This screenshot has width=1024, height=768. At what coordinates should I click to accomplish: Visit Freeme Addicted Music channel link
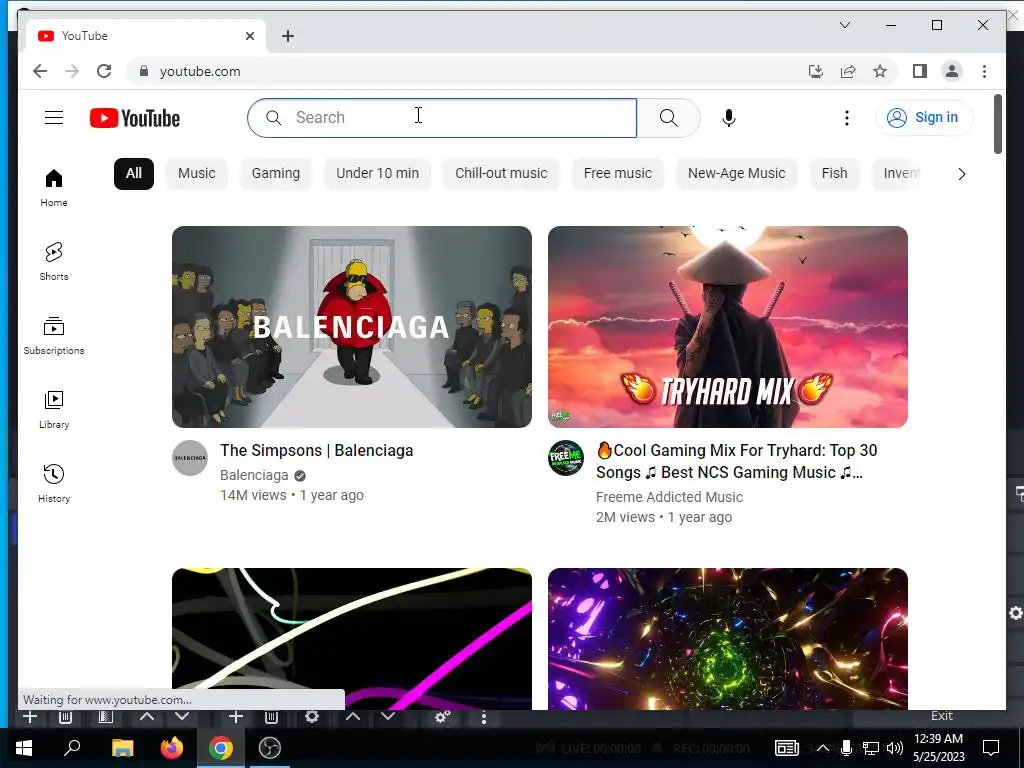669,497
